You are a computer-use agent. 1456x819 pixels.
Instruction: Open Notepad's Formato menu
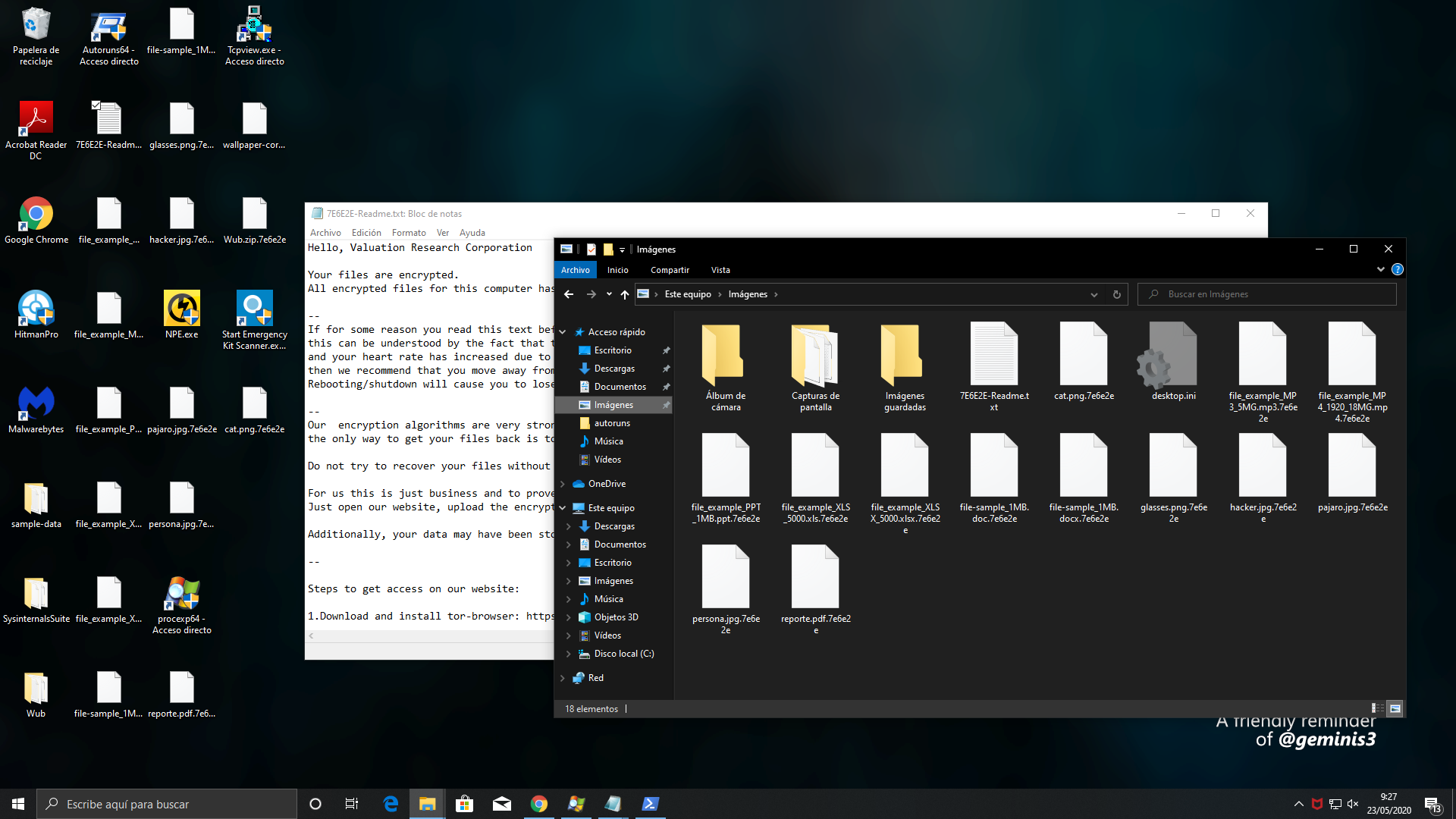[x=408, y=233]
